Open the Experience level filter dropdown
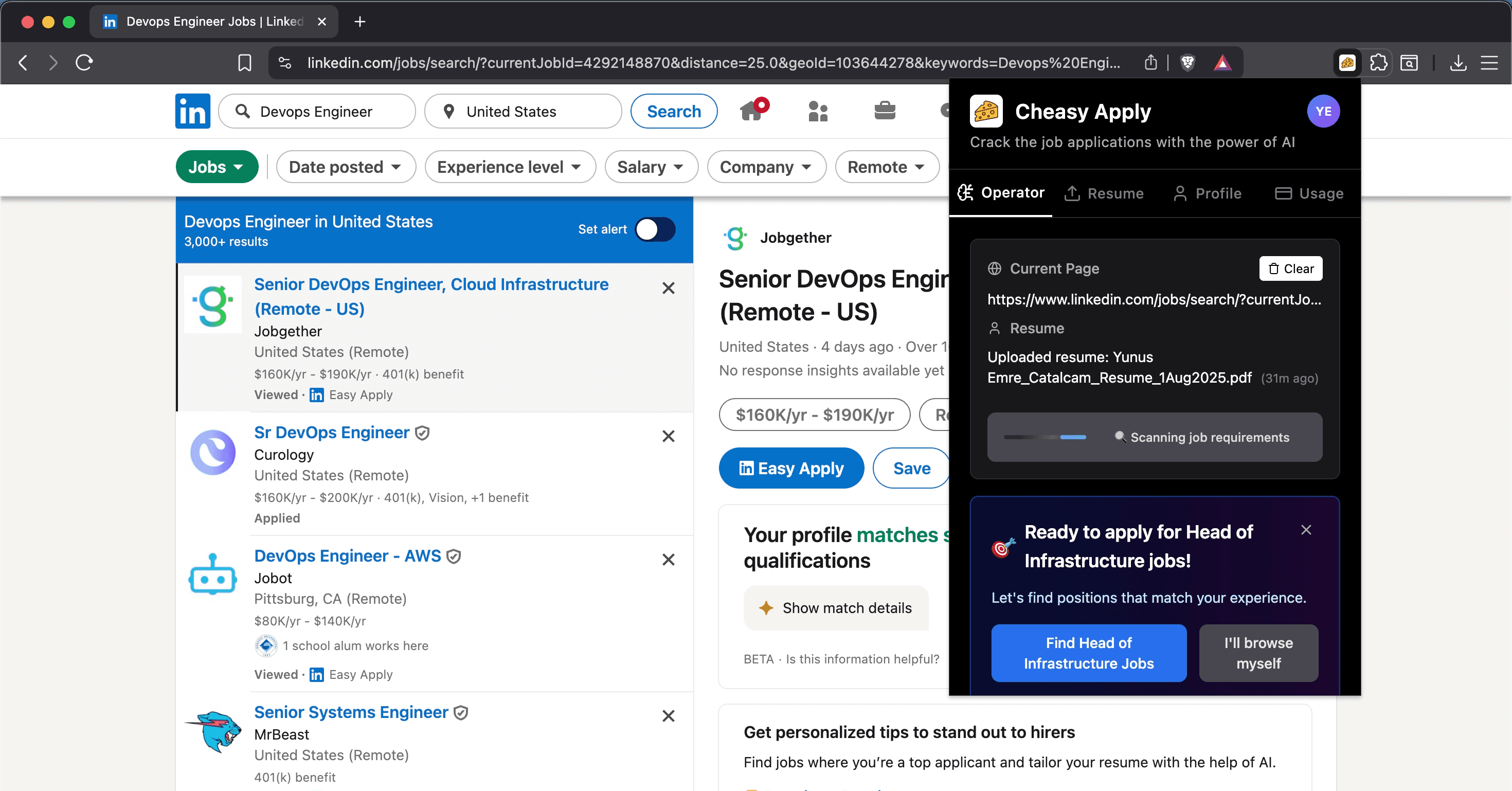This screenshot has width=1512, height=791. pyautogui.click(x=510, y=167)
